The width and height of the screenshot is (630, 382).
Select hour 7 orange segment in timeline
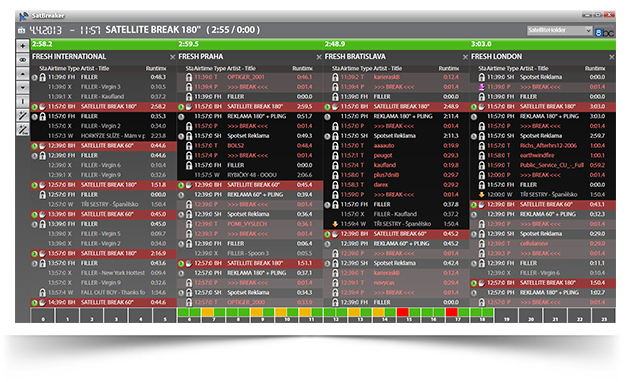coord(207,312)
